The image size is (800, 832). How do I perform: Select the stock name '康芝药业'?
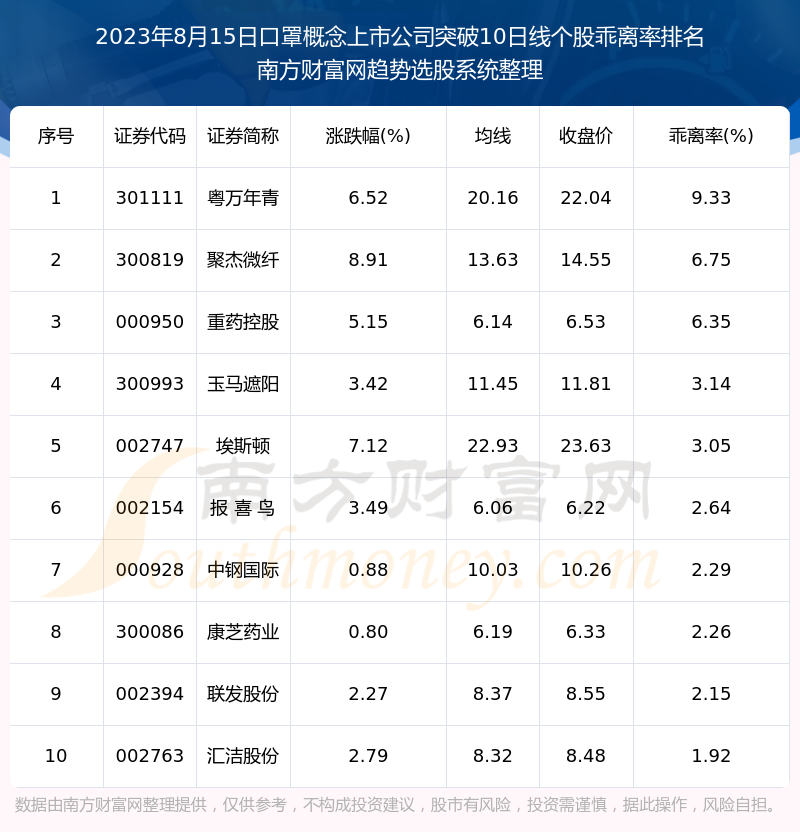[x=243, y=632]
